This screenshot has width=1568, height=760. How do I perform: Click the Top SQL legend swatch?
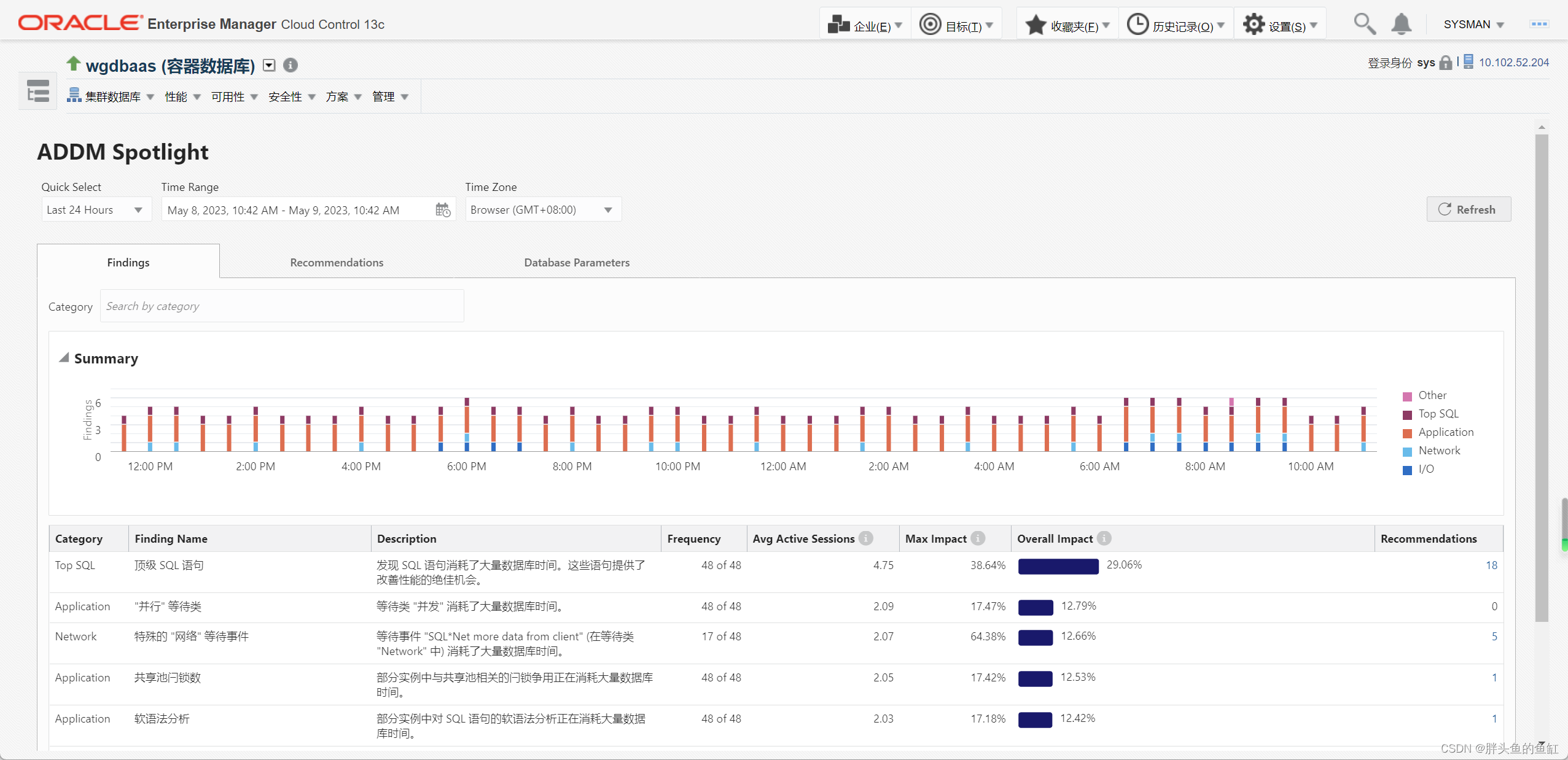point(1407,414)
